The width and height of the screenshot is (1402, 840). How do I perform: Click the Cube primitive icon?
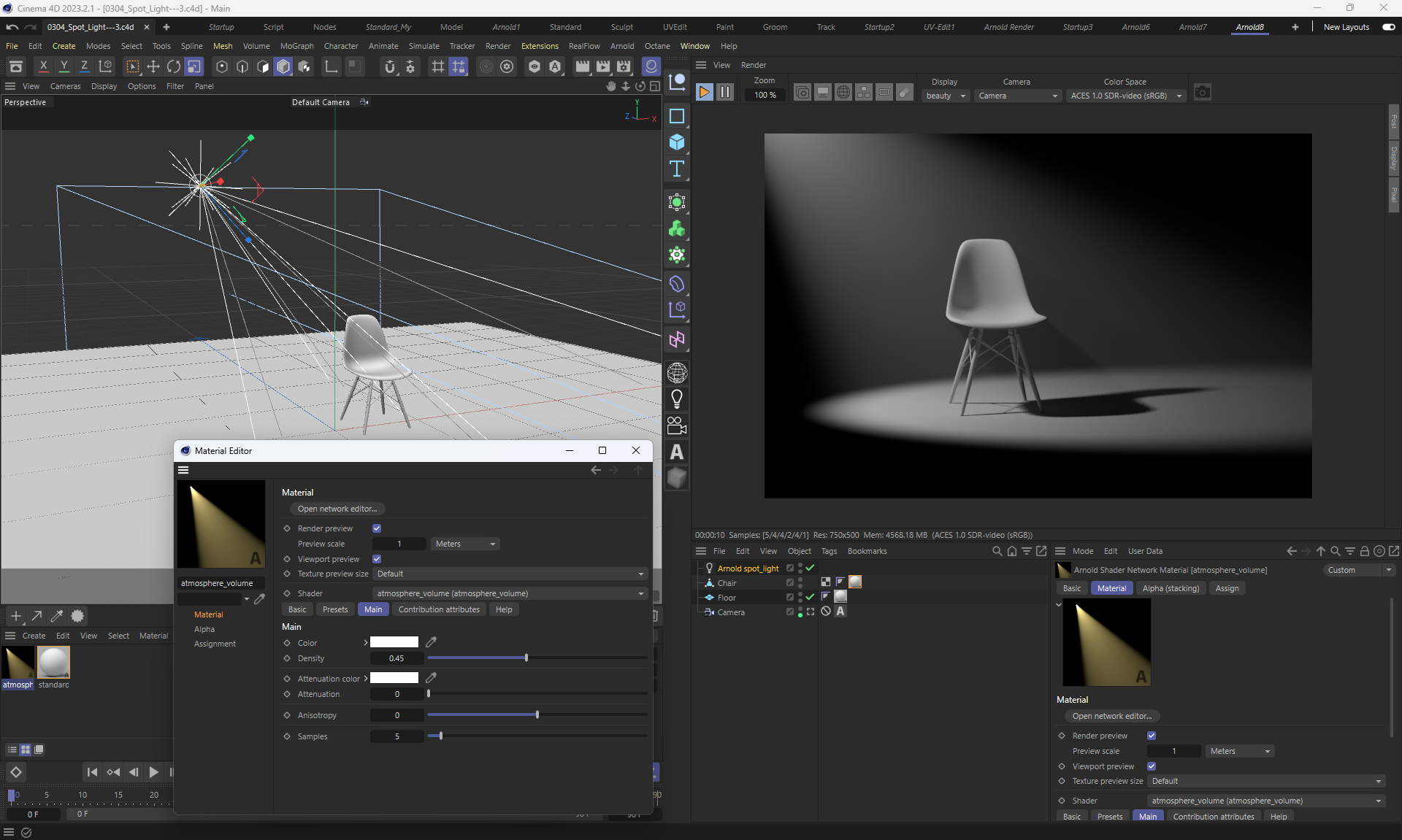pos(676,142)
